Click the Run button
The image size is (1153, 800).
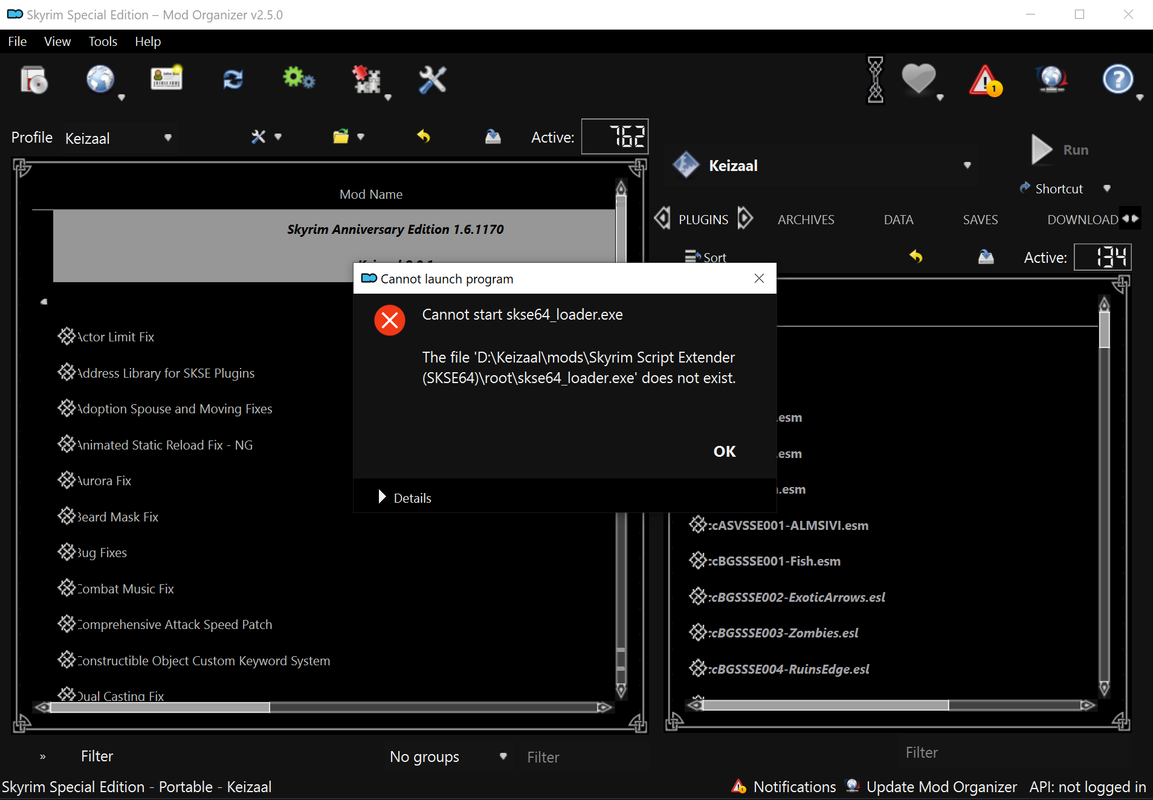click(x=1060, y=150)
